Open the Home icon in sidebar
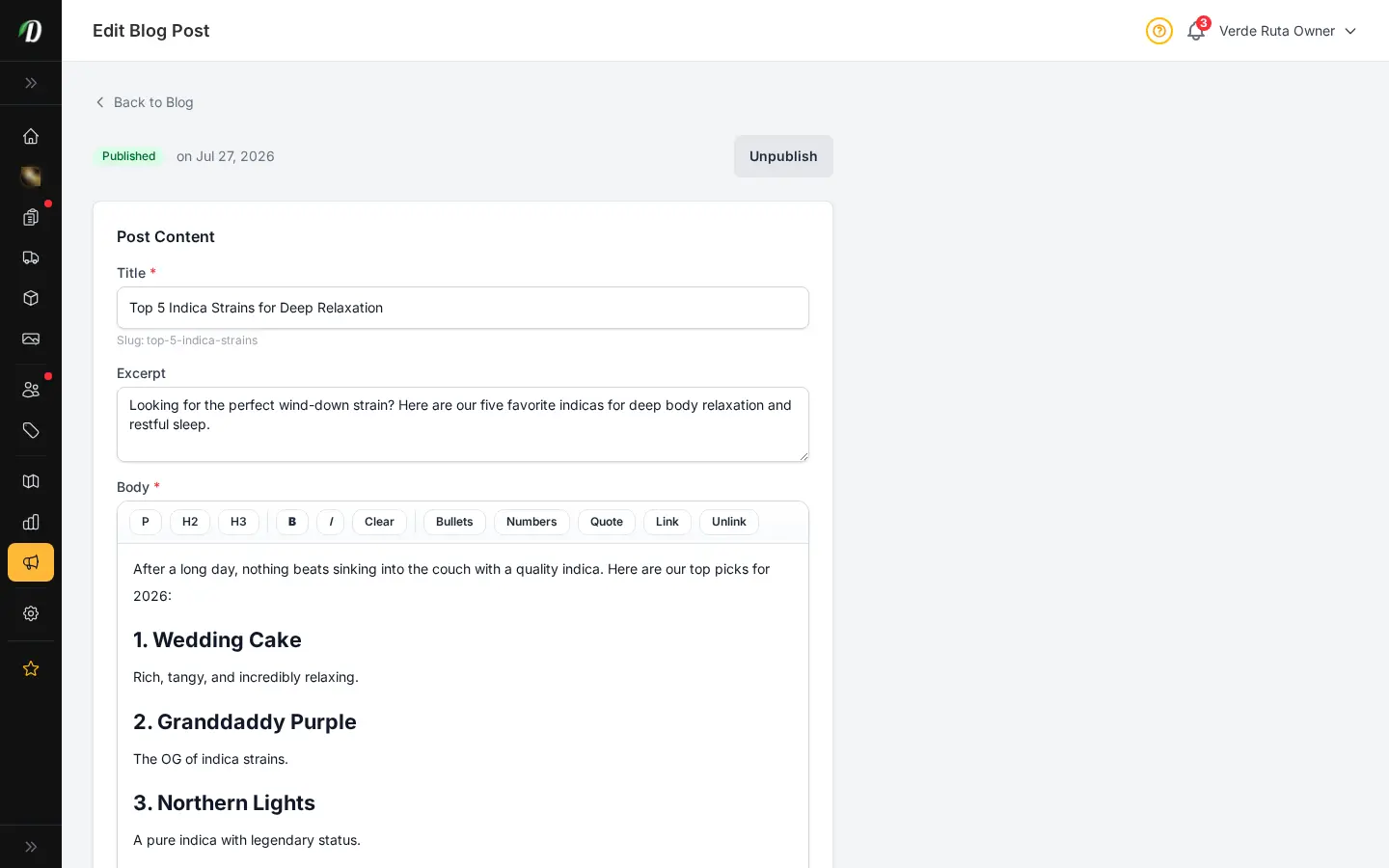Viewport: 1389px width, 868px height. (x=31, y=136)
